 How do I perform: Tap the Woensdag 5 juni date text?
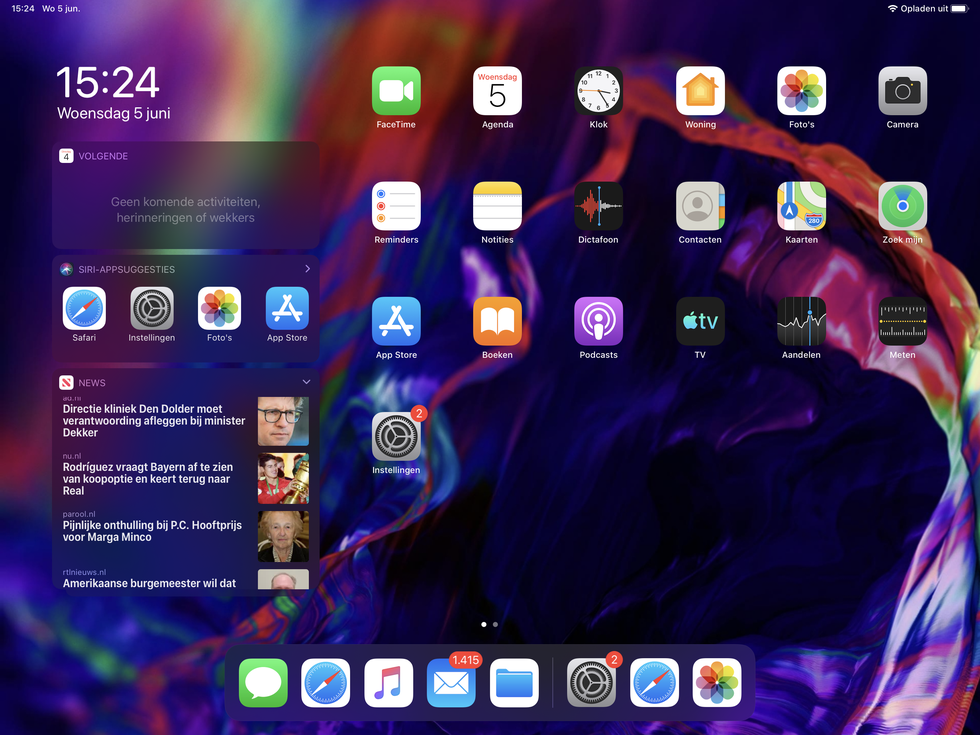click(x=114, y=113)
